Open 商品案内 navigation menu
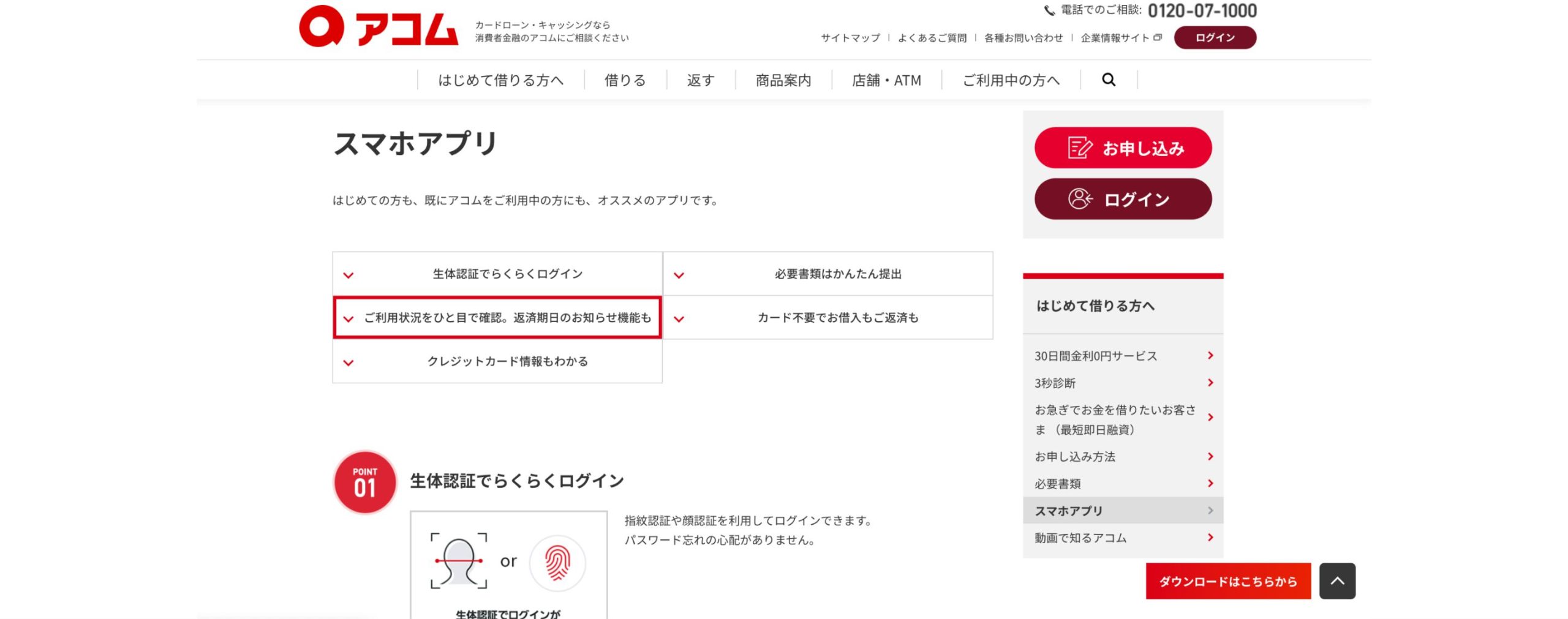The width and height of the screenshot is (1568, 619). coord(783,80)
